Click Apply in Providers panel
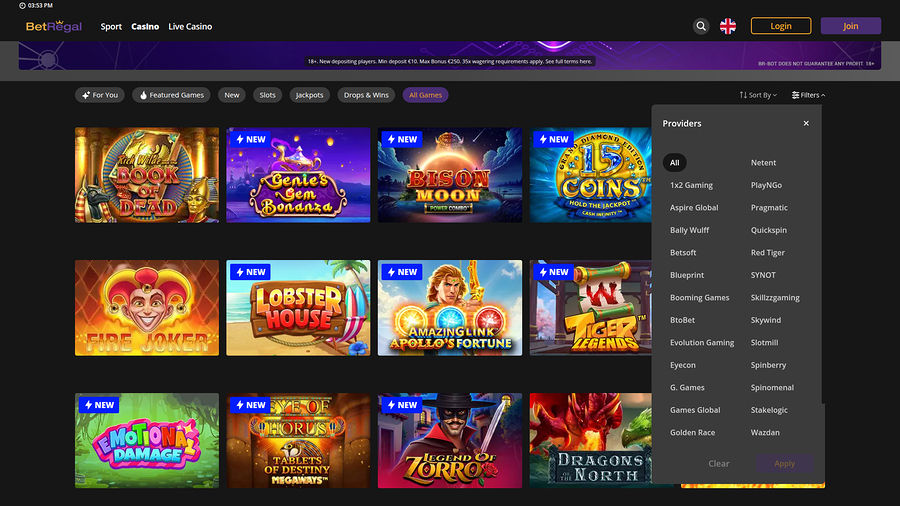The width and height of the screenshot is (900, 506). tap(784, 464)
